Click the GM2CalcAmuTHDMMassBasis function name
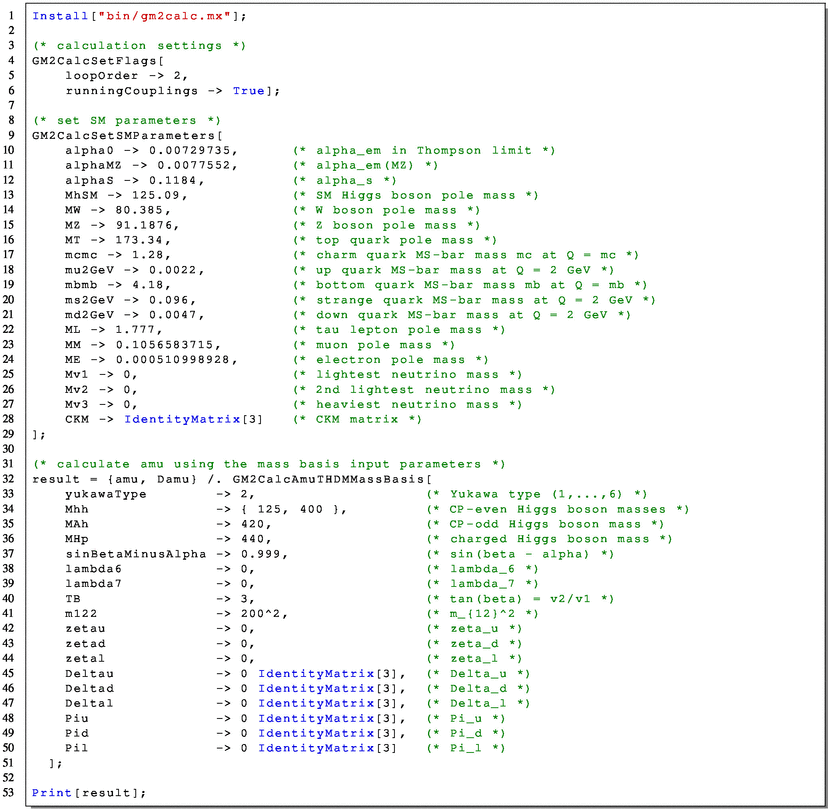The image size is (828, 809). (327, 479)
